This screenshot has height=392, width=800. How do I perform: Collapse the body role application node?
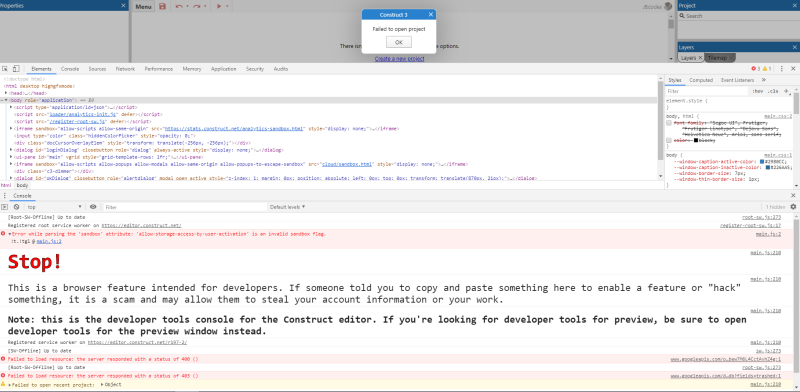(x=6, y=101)
